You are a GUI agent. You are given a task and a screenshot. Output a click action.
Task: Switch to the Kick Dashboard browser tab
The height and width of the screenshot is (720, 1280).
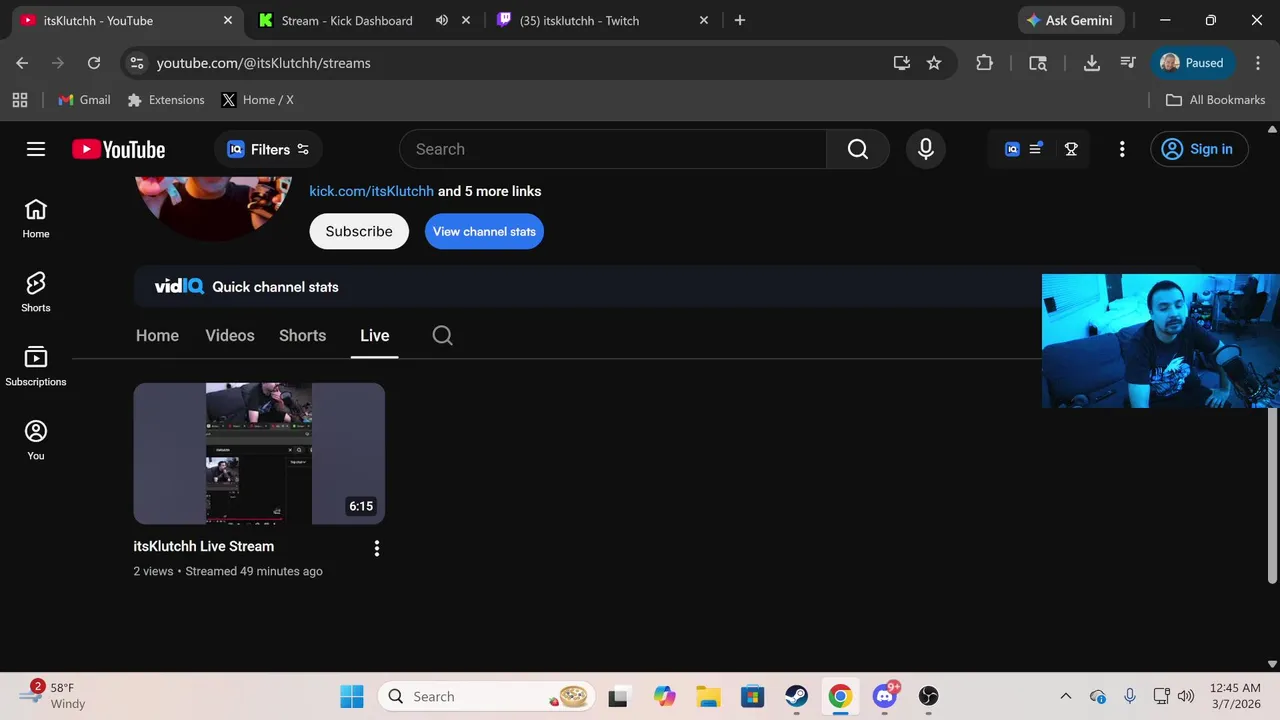347,20
